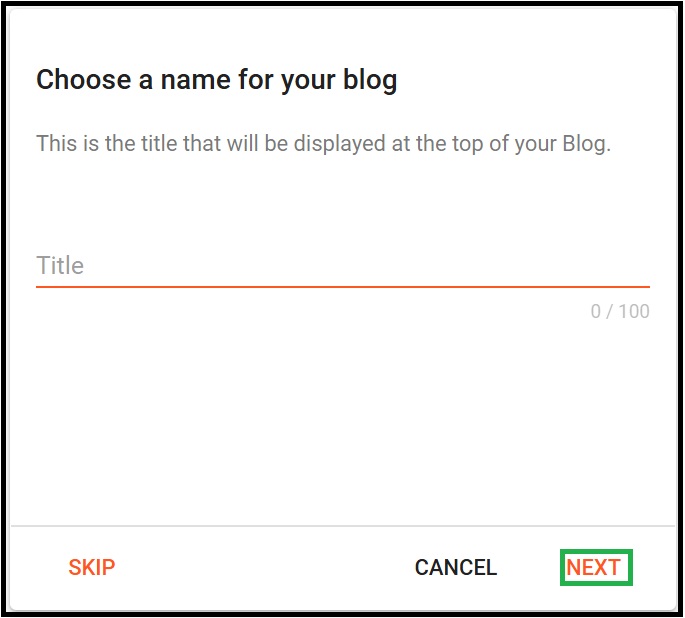Choose NEXT highlighted in green outline
This screenshot has height=618, width=685.
[x=594, y=568]
